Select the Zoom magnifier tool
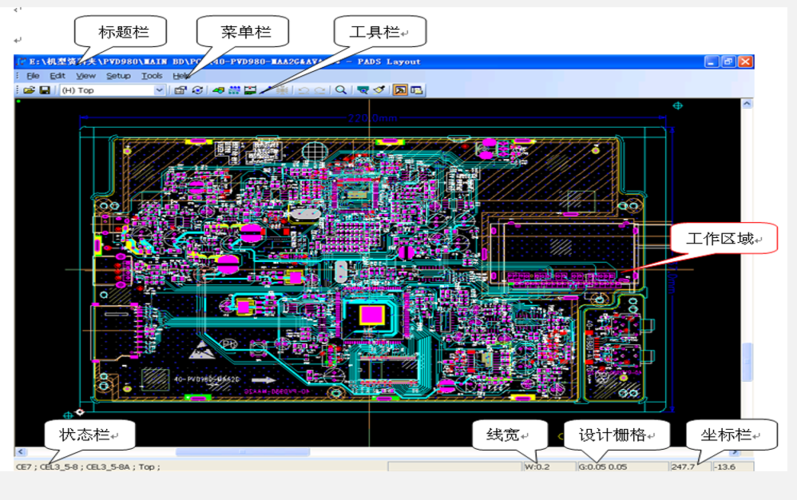 click(341, 90)
